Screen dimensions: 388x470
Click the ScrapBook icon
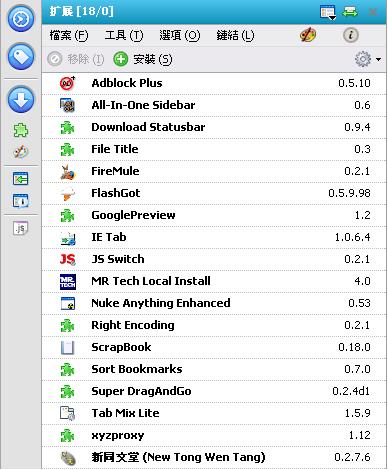coord(68,347)
